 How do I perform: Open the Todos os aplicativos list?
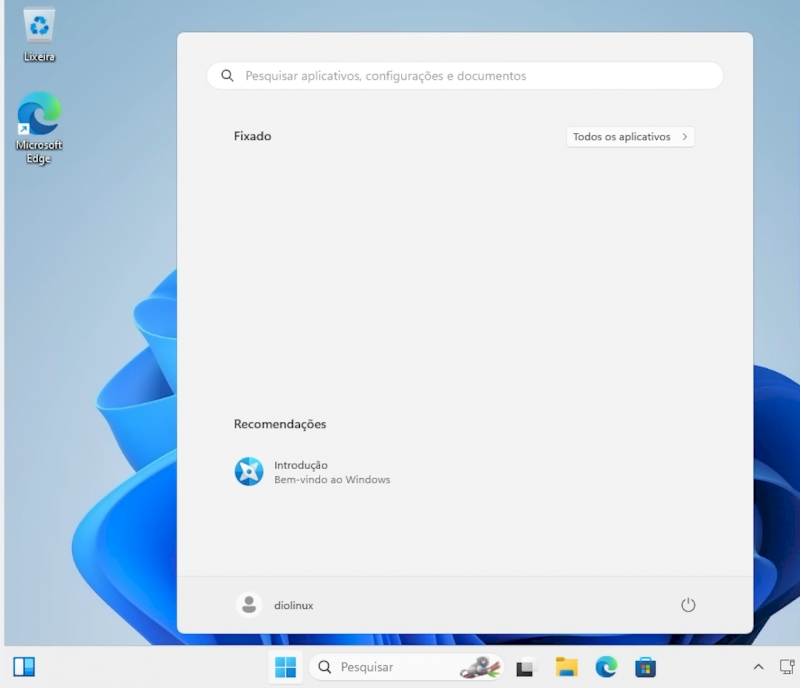pos(630,137)
